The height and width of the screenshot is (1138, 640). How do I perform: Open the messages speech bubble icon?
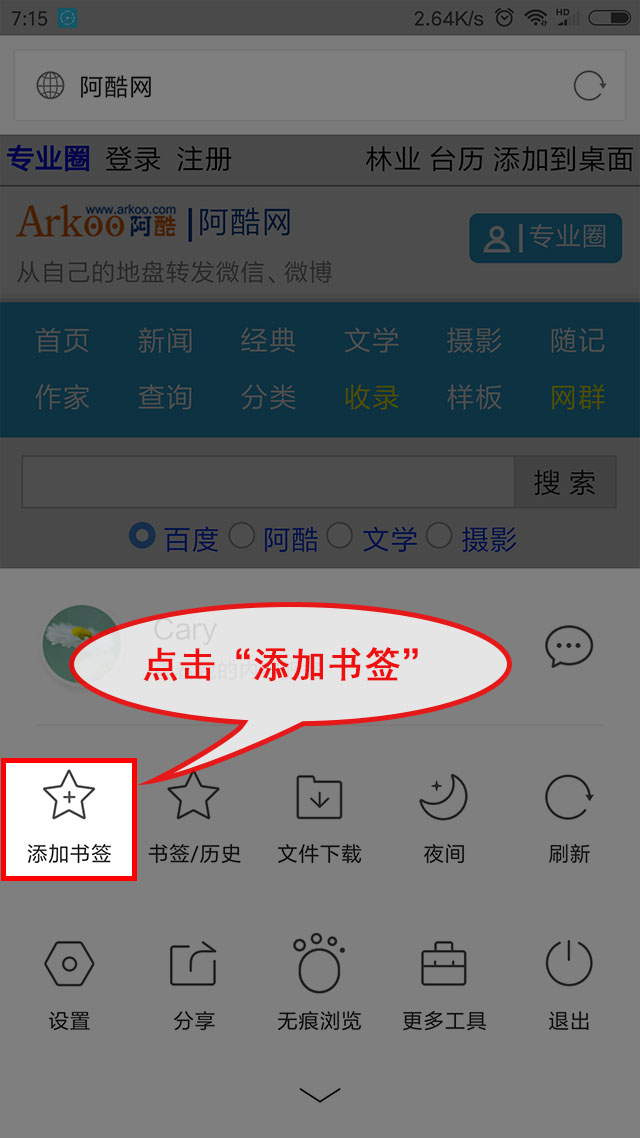[x=569, y=646]
